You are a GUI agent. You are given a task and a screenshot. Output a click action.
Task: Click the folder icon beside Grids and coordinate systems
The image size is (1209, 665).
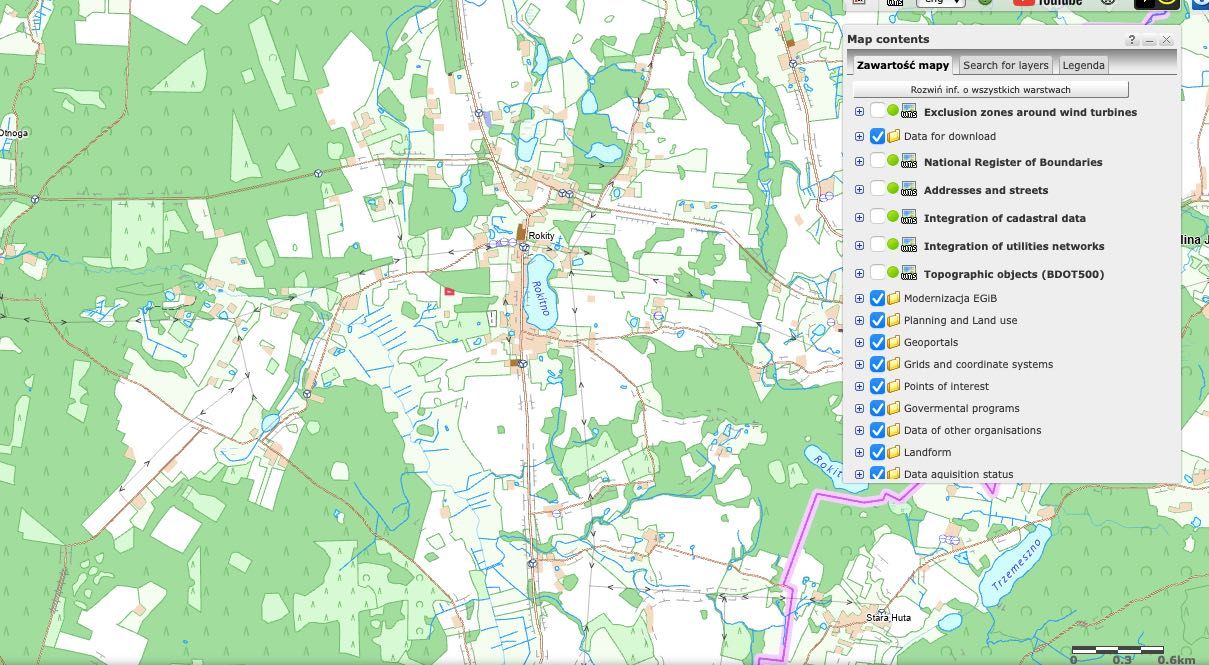coord(894,364)
